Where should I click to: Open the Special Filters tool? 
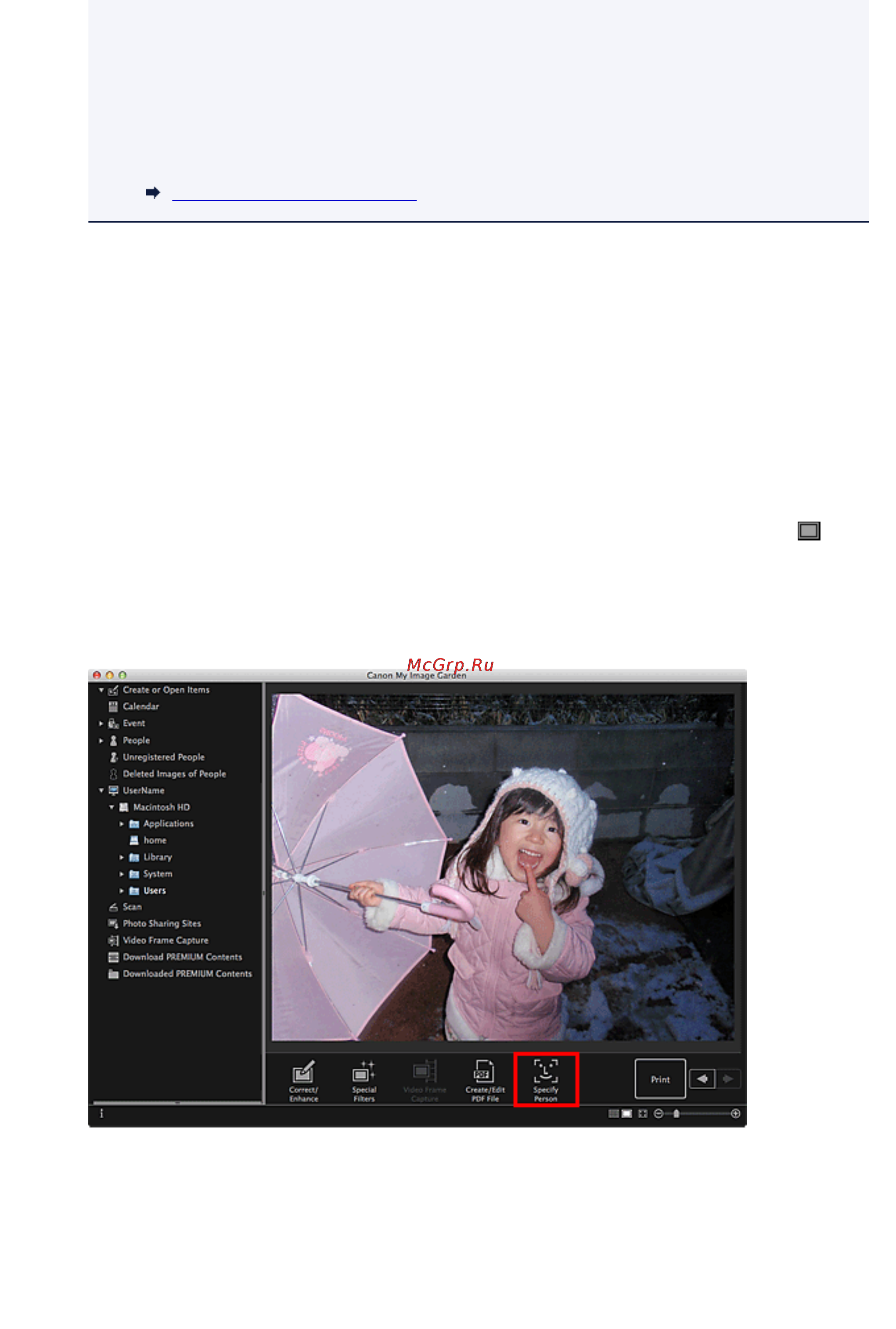pos(364,1080)
